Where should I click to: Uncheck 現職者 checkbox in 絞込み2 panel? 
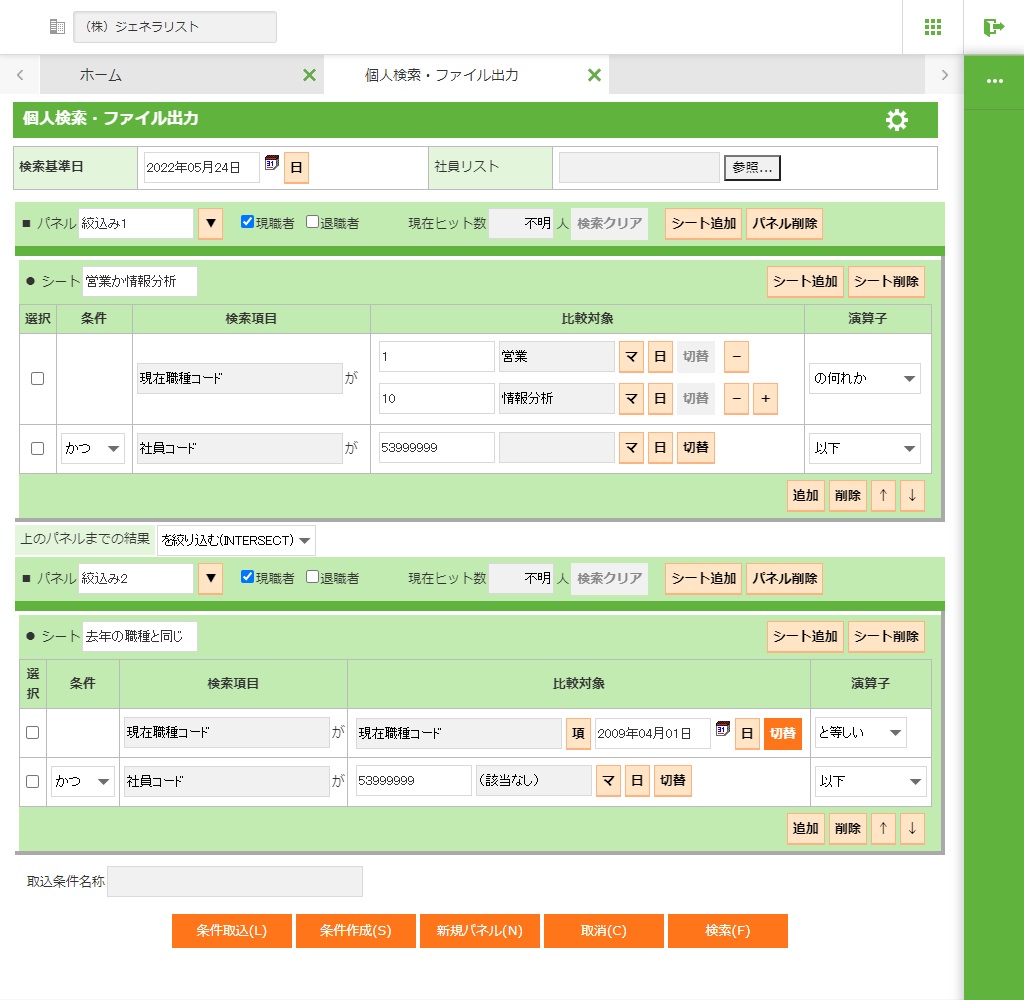(248, 577)
